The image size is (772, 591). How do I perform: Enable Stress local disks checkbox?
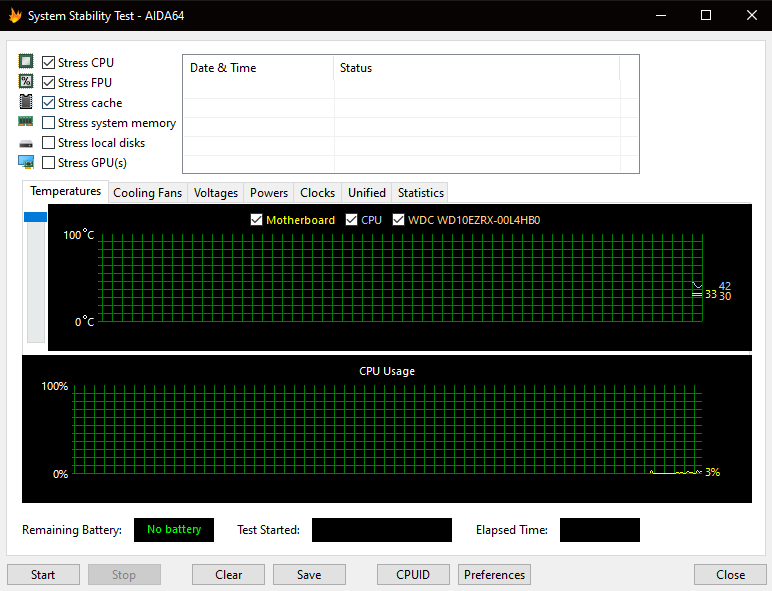tap(48, 142)
